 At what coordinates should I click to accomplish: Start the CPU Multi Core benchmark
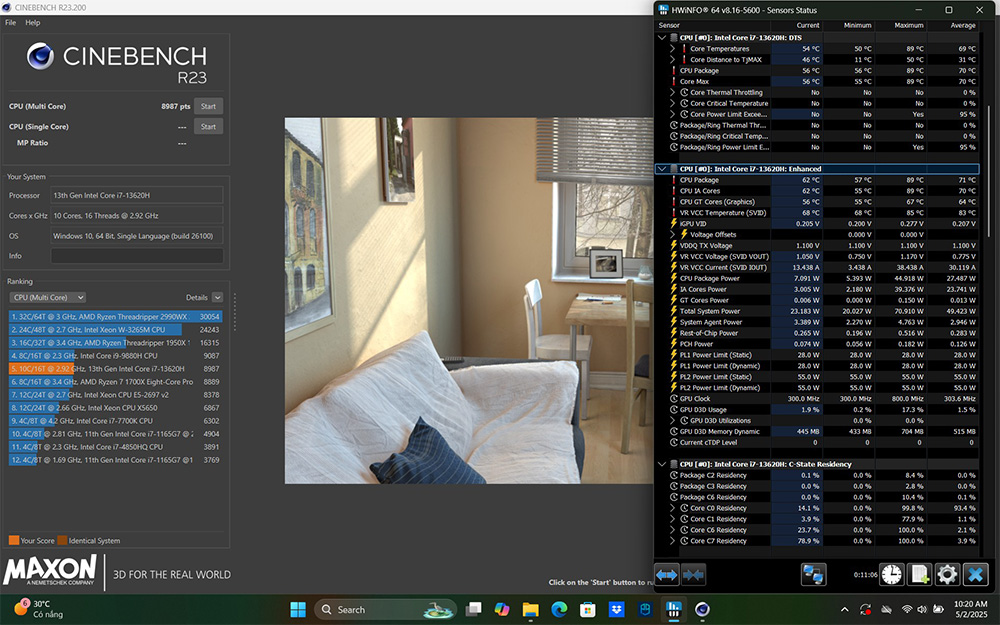tap(209, 107)
